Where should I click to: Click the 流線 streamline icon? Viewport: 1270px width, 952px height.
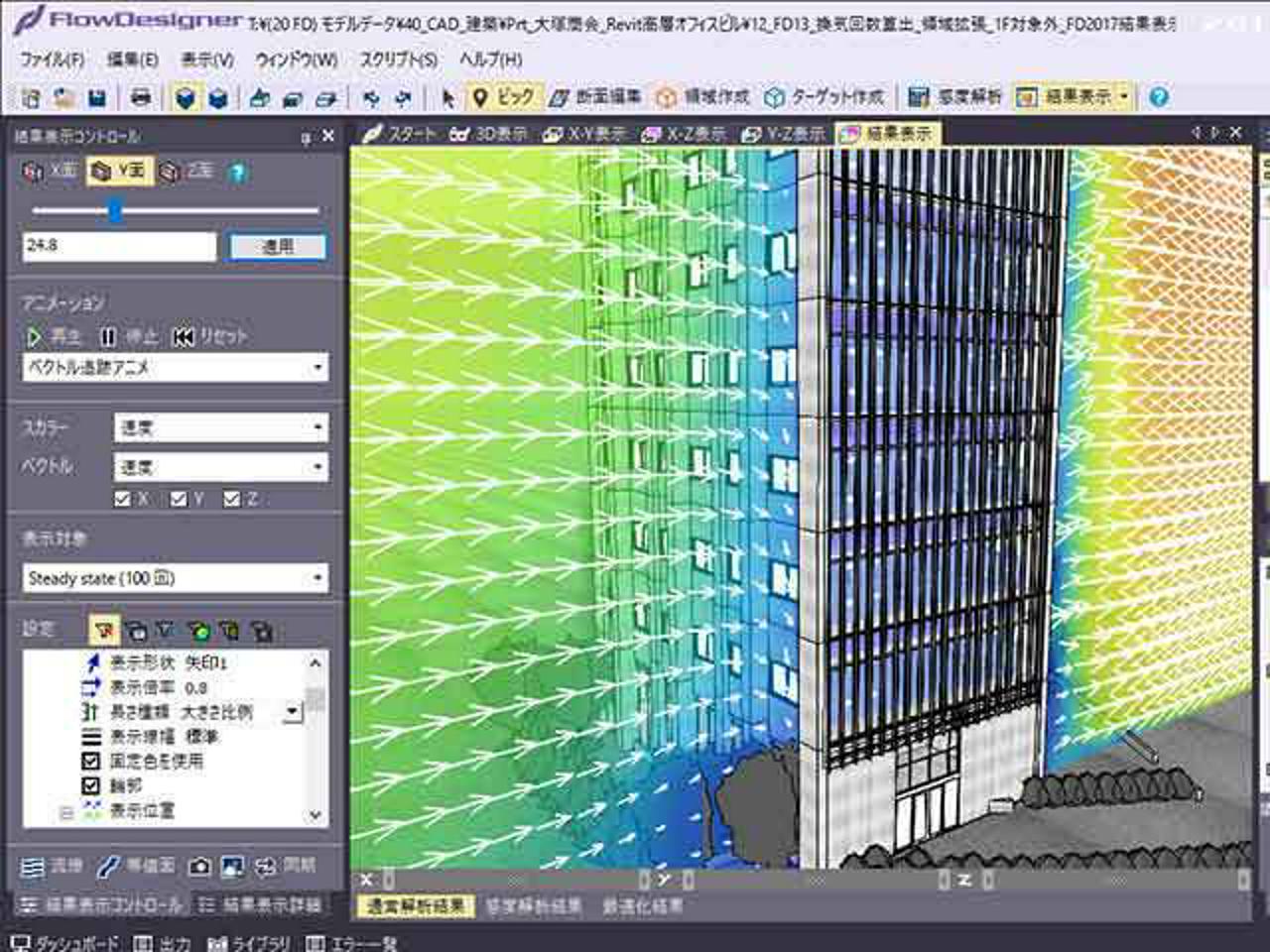click(x=52, y=867)
